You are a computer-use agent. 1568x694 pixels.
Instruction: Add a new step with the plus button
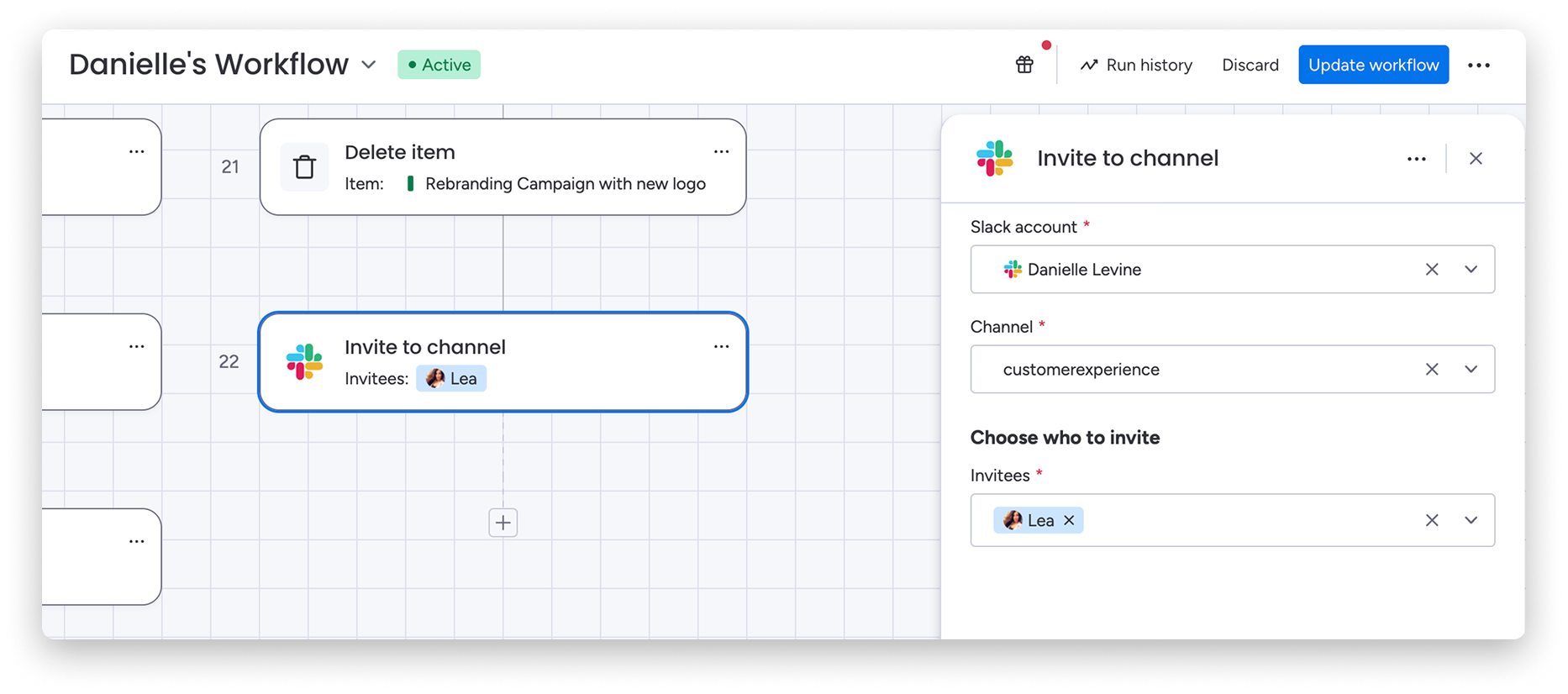pos(502,523)
